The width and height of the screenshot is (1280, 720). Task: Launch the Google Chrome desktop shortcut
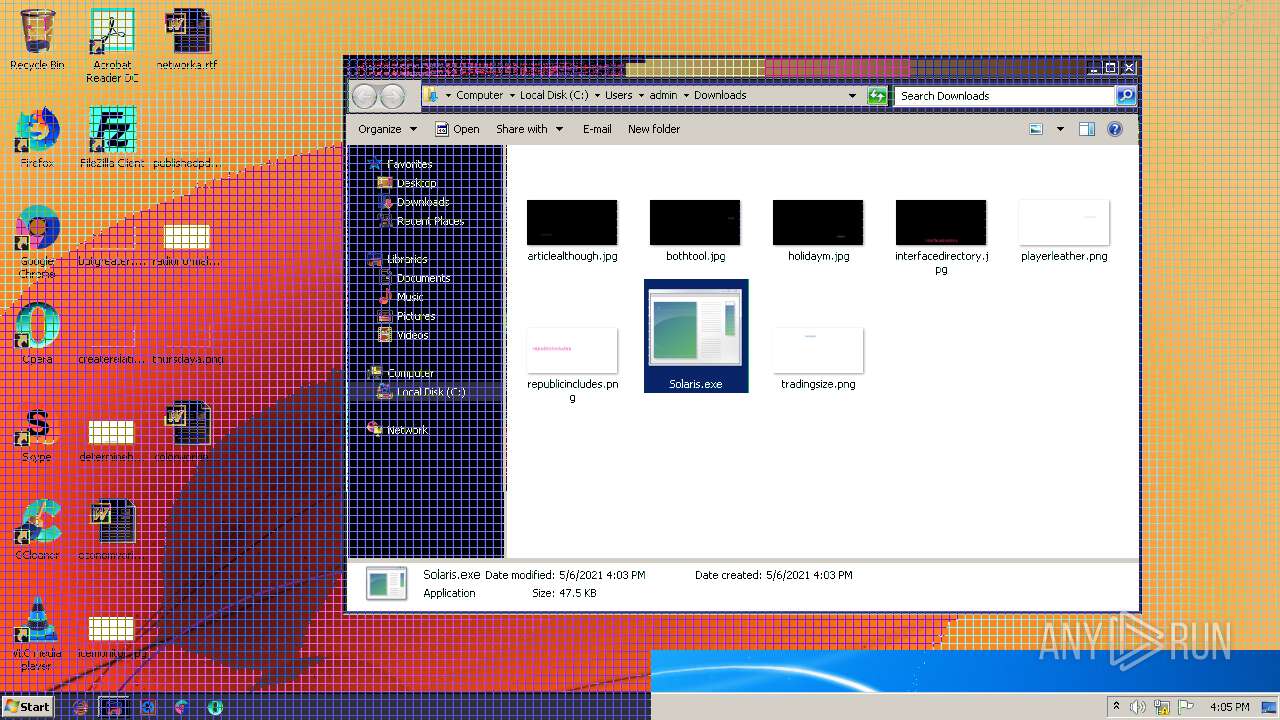tap(37, 241)
